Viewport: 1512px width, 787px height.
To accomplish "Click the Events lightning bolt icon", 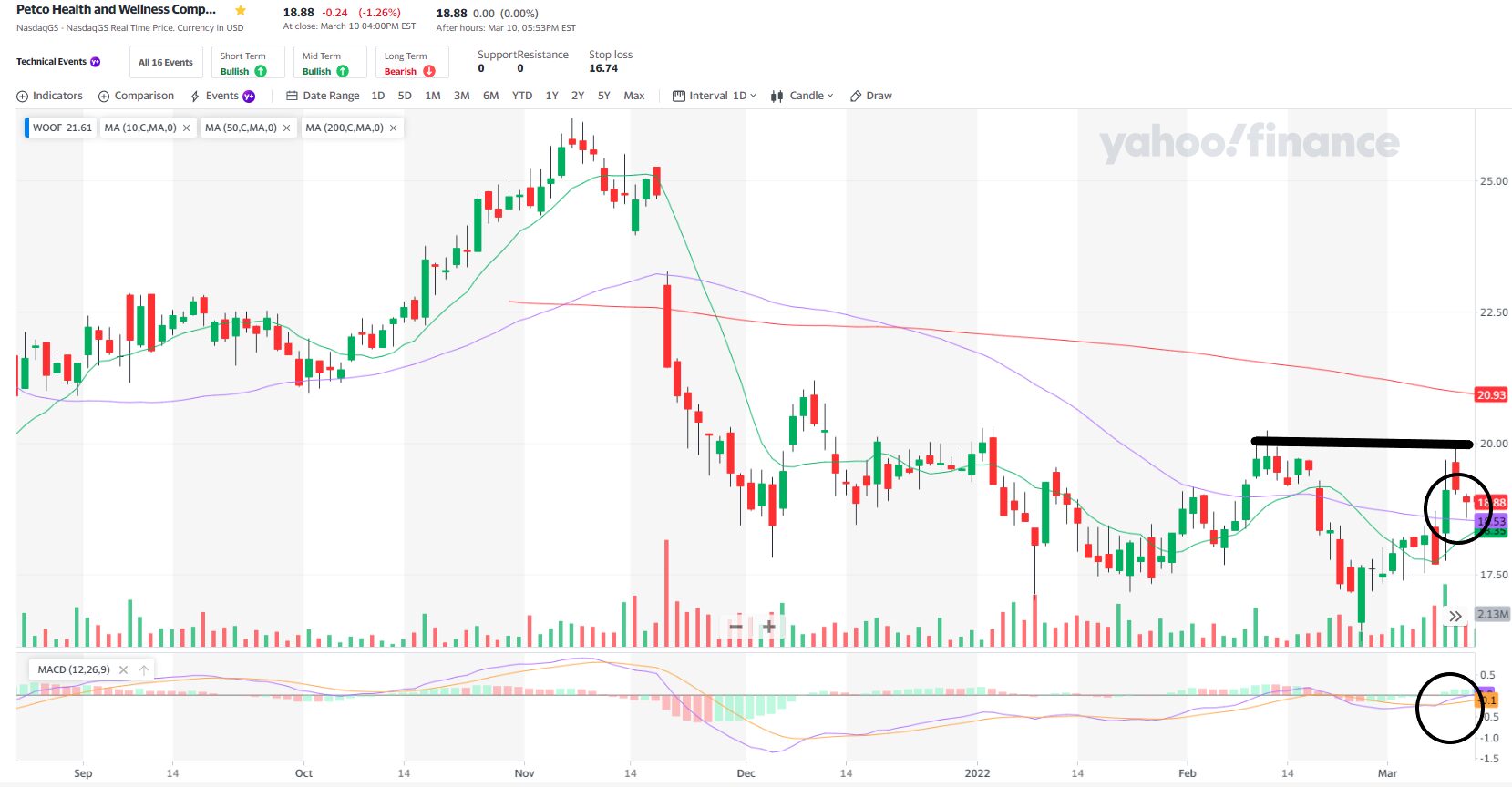I will [195, 96].
